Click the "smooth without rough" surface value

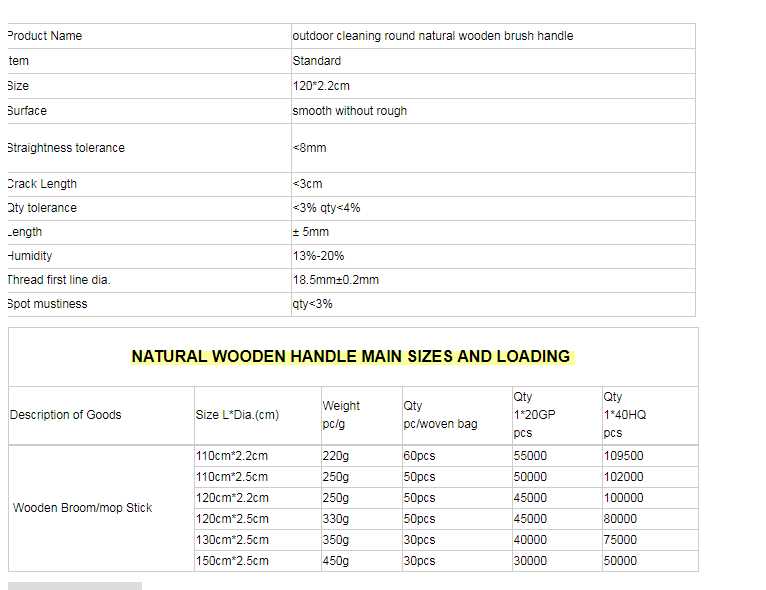[349, 111]
